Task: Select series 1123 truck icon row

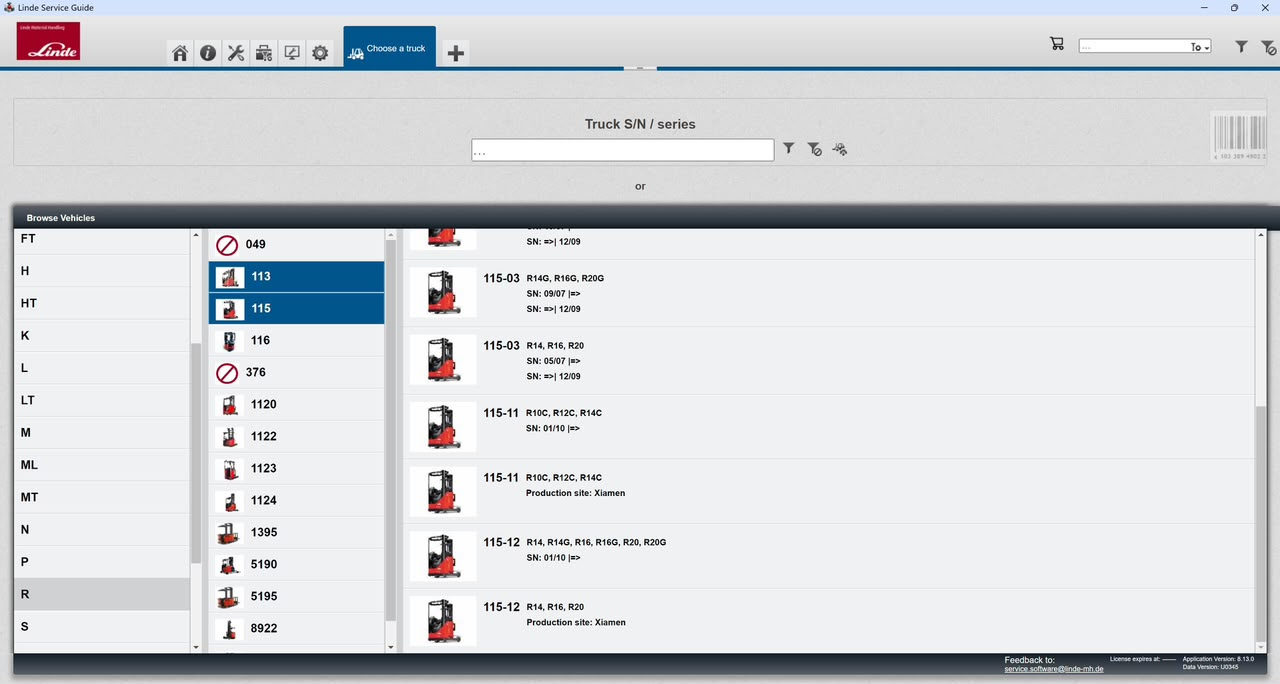Action: coord(296,468)
